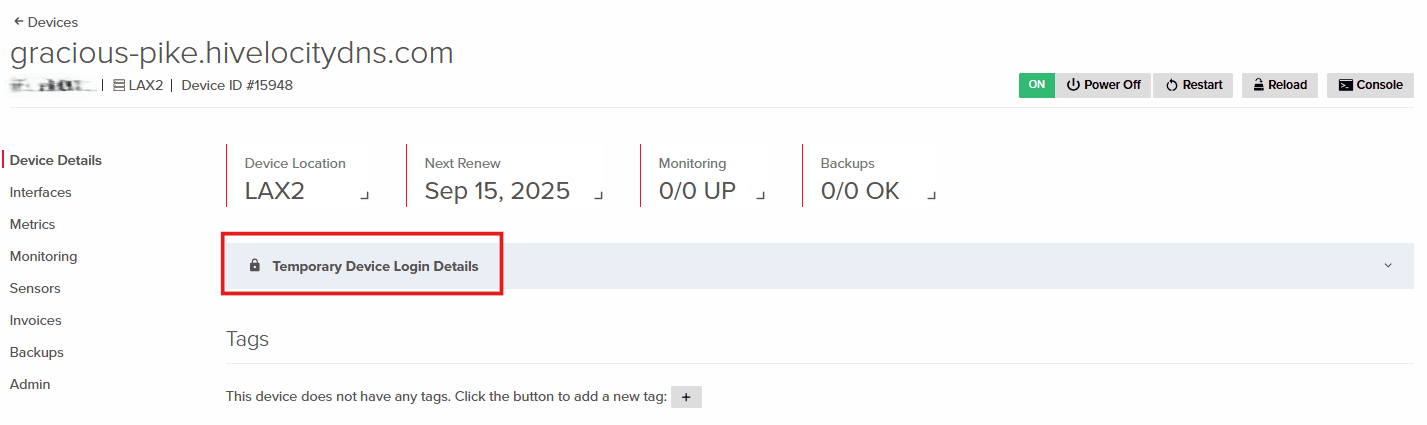
Task: Select Metrics in the sidebar
Action: tap(33, 224)
